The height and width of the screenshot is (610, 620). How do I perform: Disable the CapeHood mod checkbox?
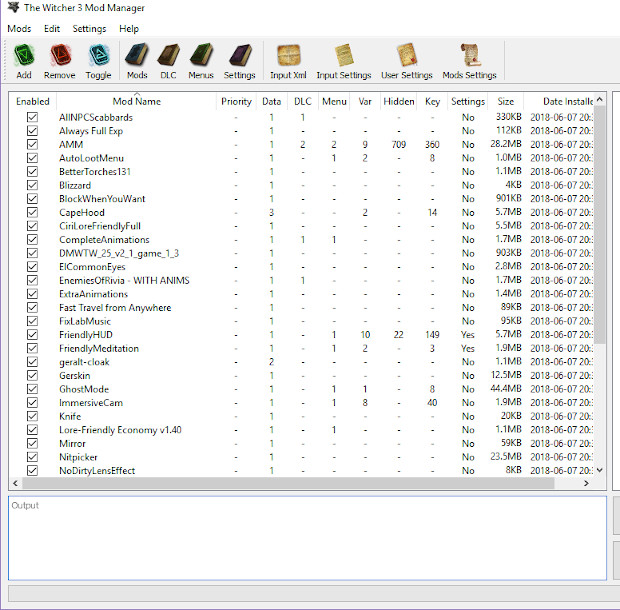pos(32,212)
